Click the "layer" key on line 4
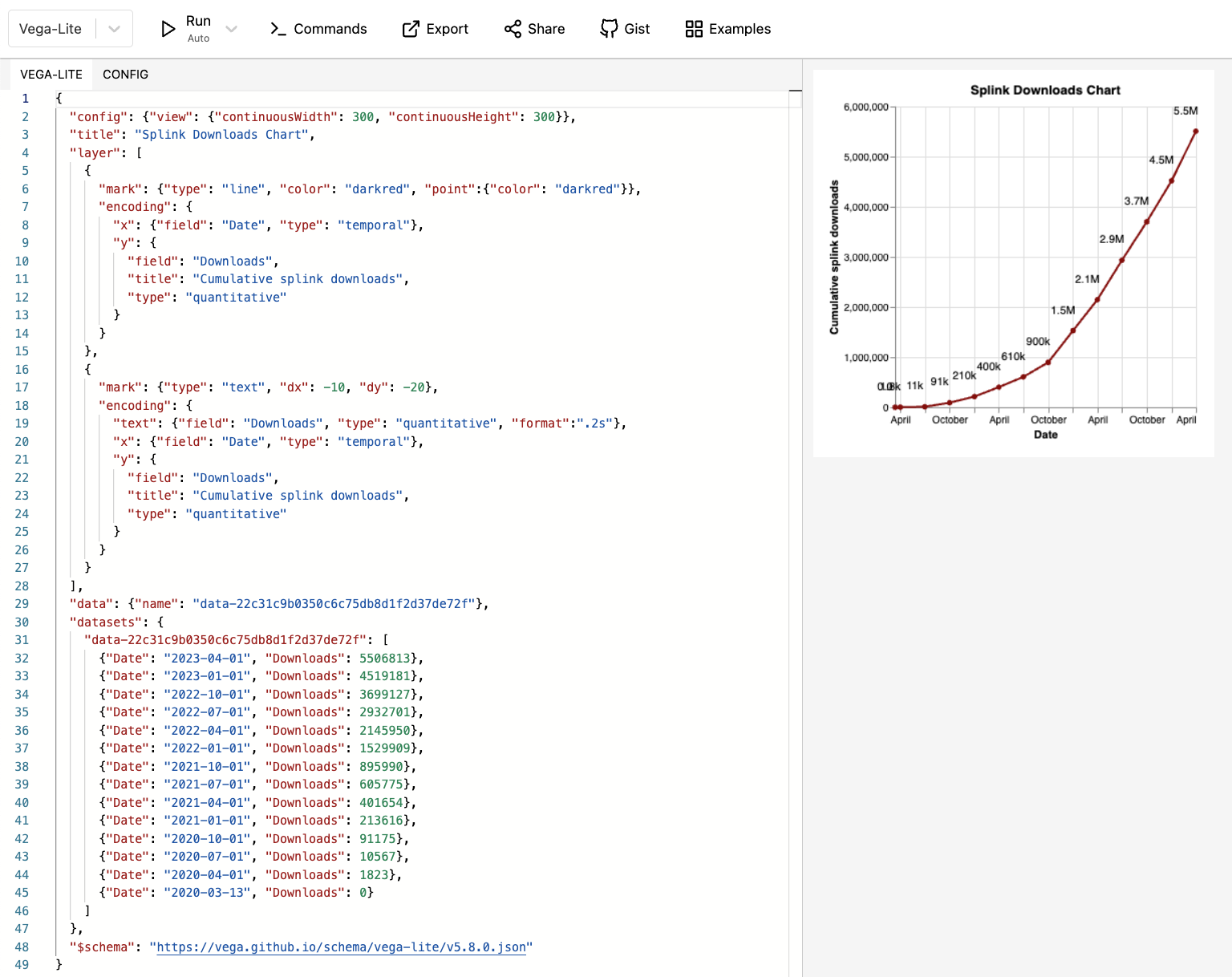Screen dimensions: 1232x977 95,153
